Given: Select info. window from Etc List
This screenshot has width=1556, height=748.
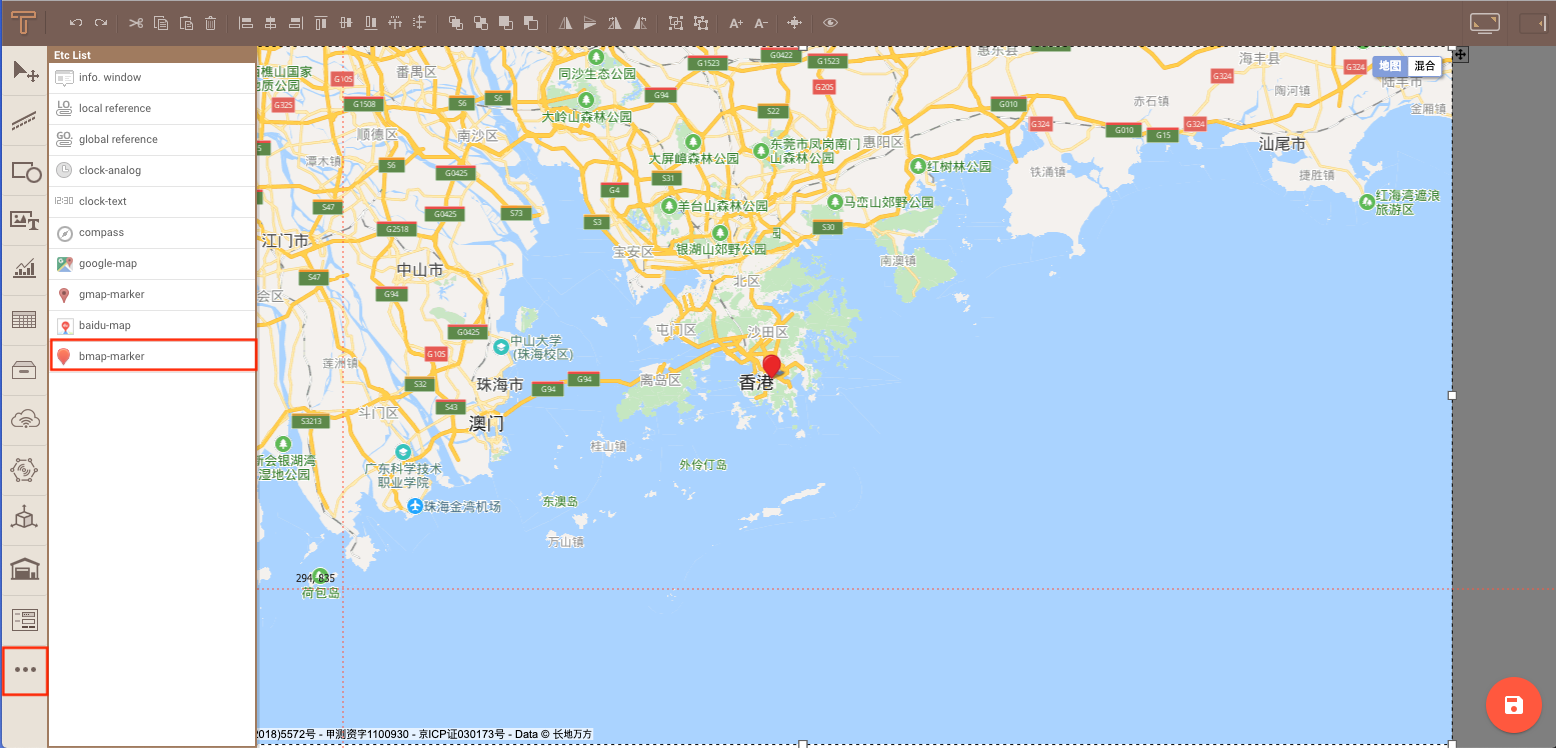Looking at the screenshot, I should [152, 78].
